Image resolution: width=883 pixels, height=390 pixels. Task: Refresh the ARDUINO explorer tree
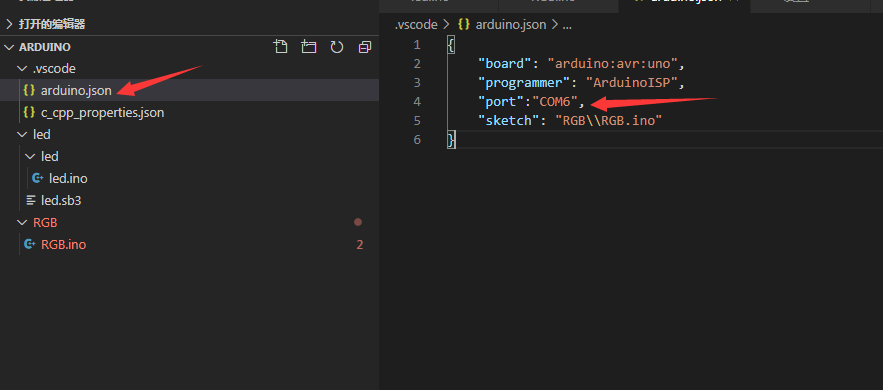click(337, 47)
